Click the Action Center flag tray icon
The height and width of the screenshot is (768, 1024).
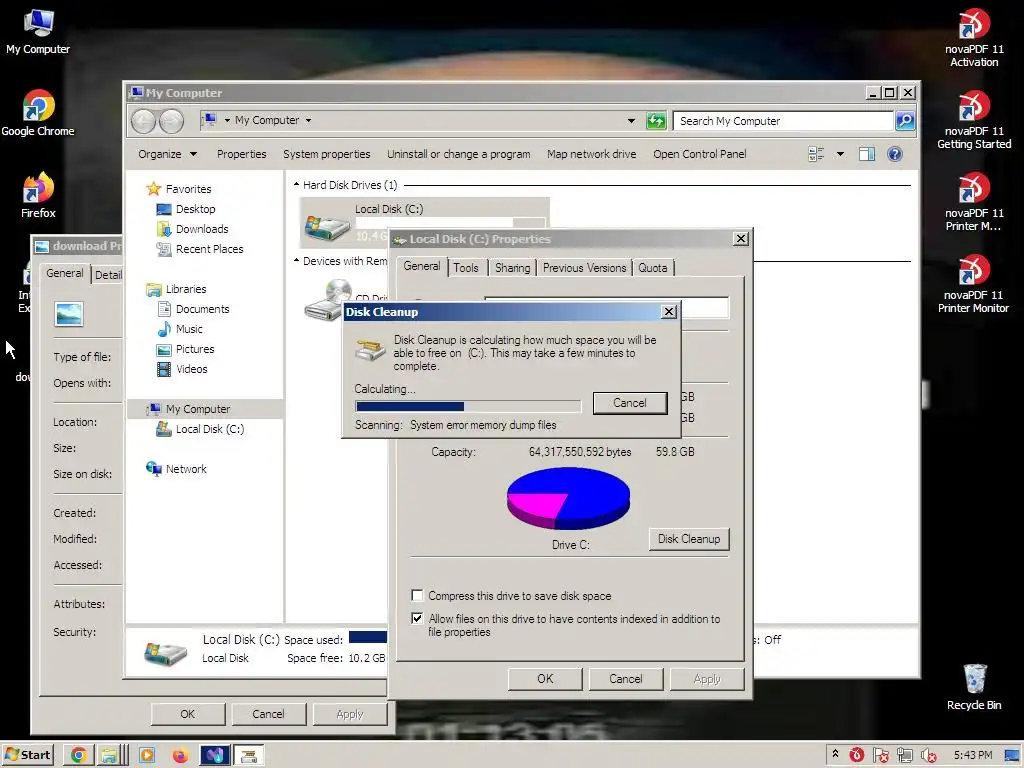point(880,756)
